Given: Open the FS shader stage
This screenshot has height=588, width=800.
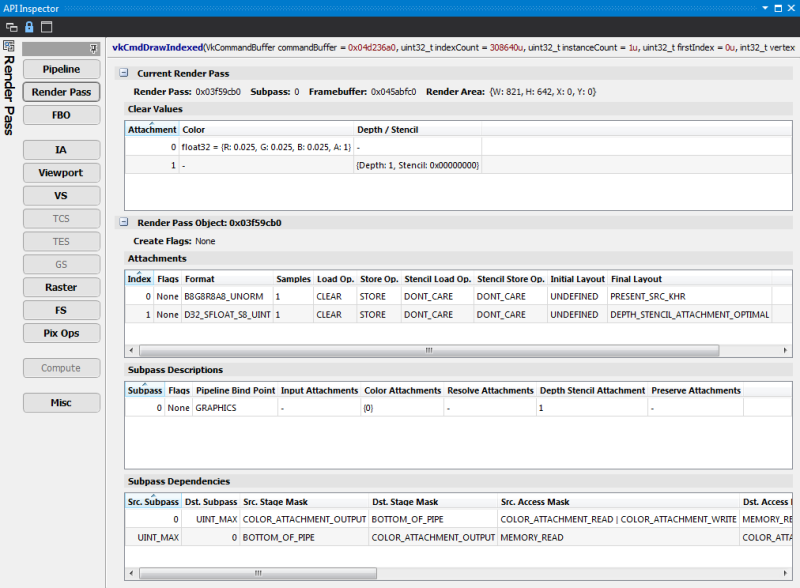Looking at the screenshot, I should click(x=61, y=310).
